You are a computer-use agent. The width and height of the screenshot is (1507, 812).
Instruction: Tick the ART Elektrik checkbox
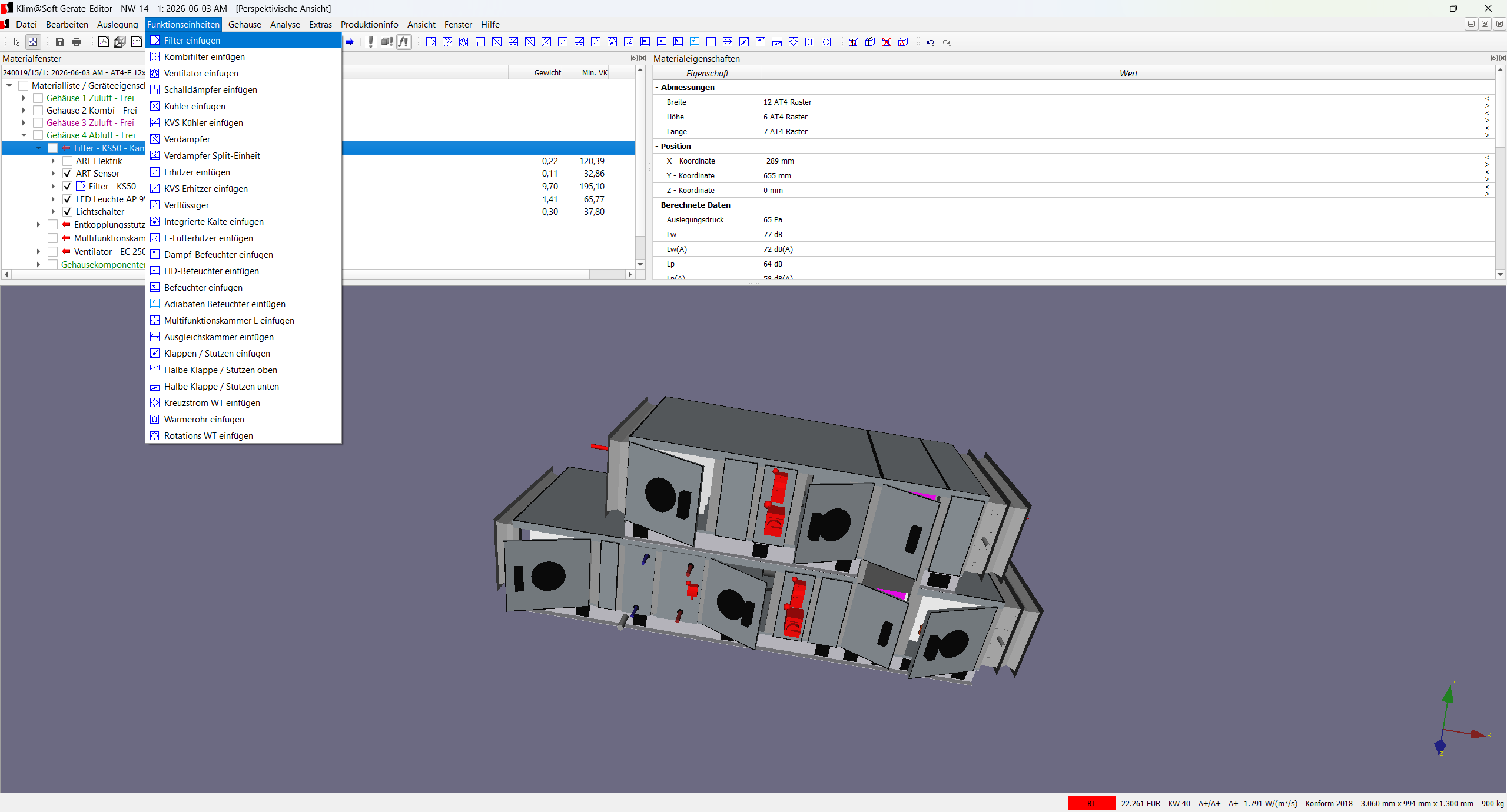(68, 161)
